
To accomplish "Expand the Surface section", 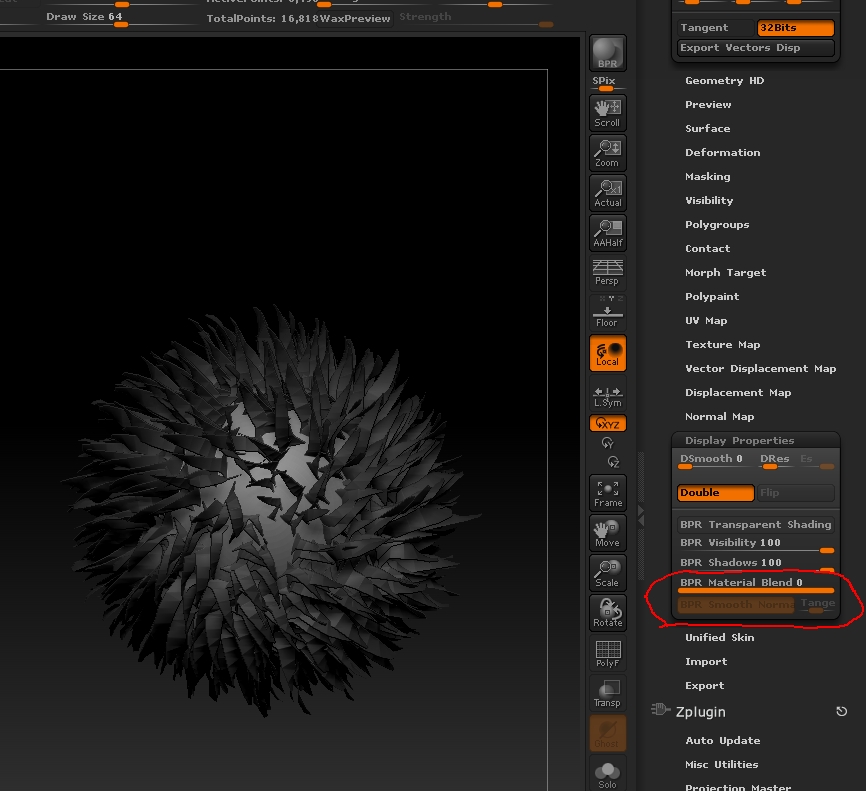I will (x=707, y=129).
